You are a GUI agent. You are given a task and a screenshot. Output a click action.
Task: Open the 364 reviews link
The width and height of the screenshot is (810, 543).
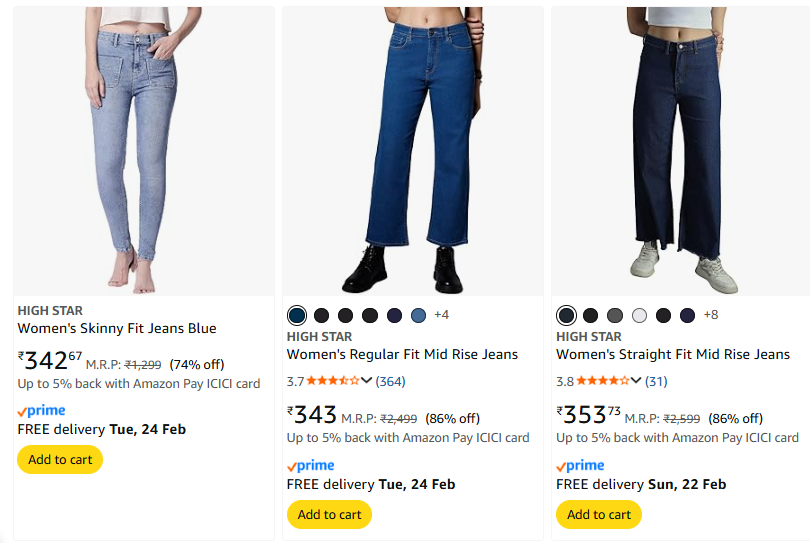tap(390, 381)
